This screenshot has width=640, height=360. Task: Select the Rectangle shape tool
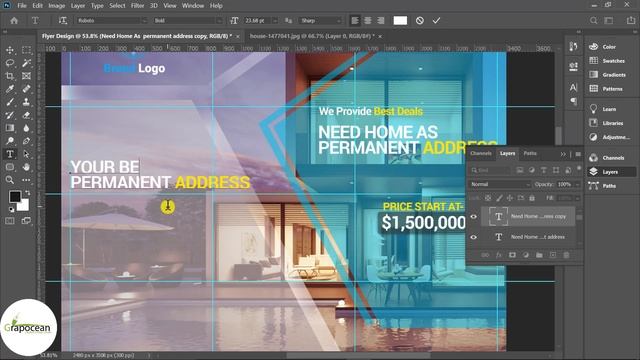[x=10, y=167]
